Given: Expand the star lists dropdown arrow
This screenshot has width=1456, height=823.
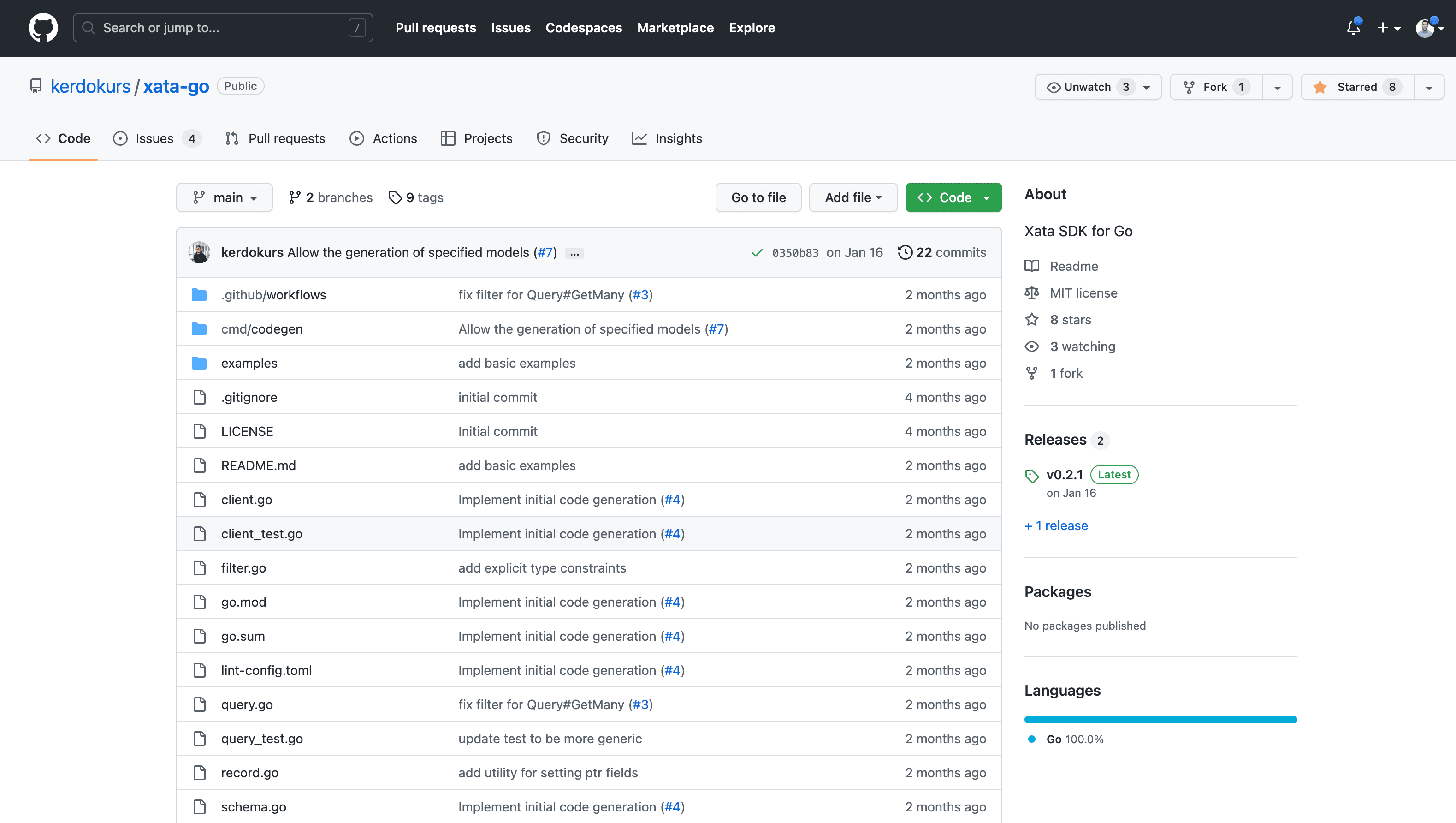Looking at the screenshot, I should pos(1429,87).
